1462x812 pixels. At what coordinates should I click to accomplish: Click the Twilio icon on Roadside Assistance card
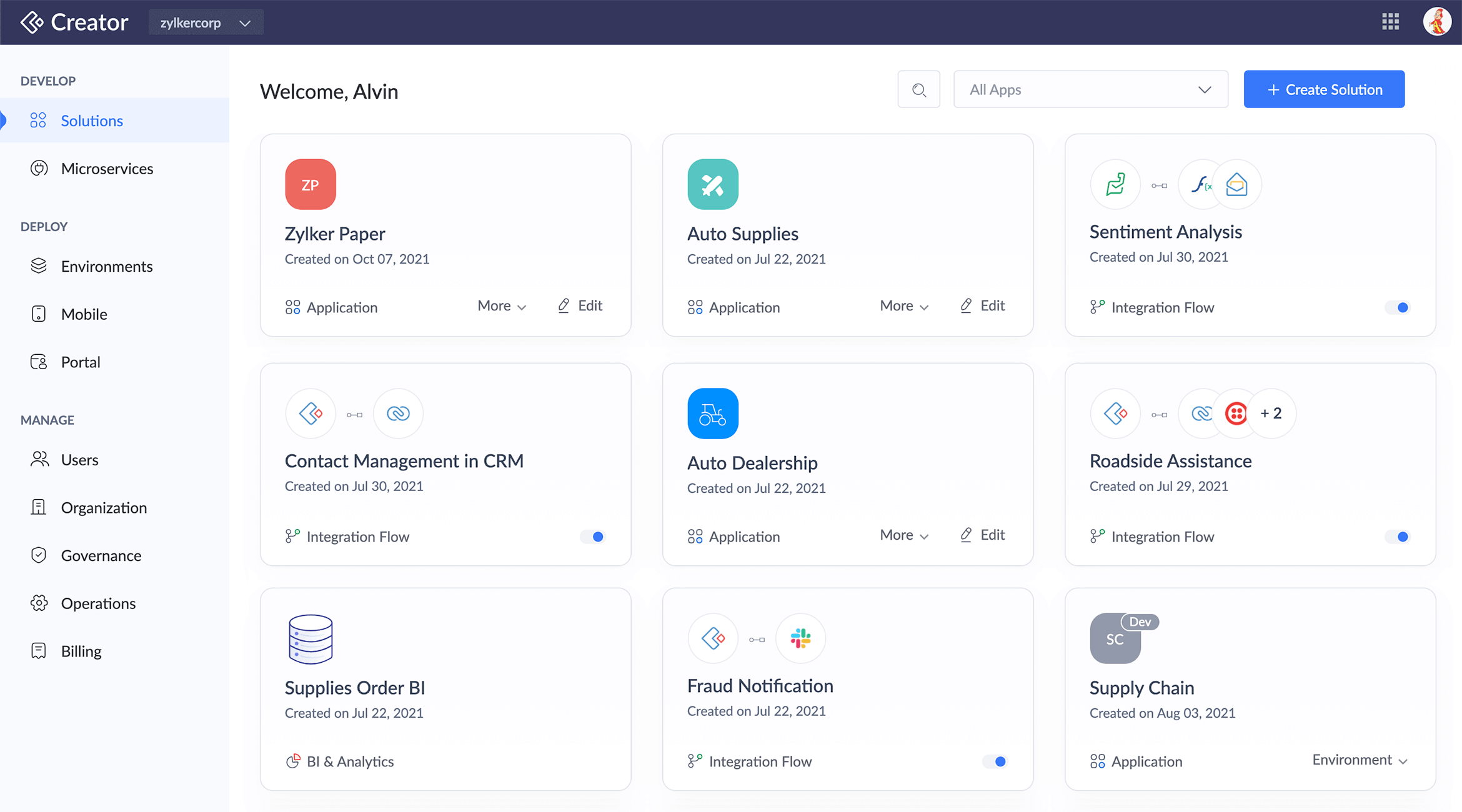click(1235, 413)
